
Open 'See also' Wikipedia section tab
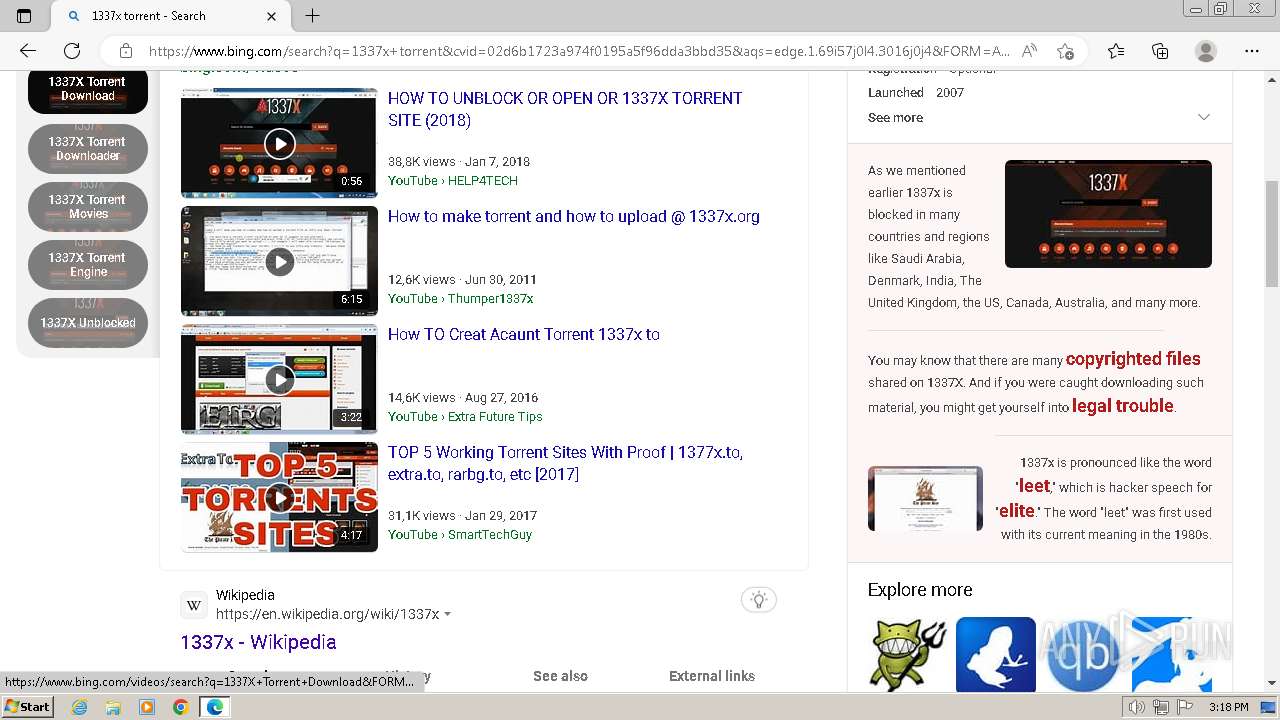[560, 676]
